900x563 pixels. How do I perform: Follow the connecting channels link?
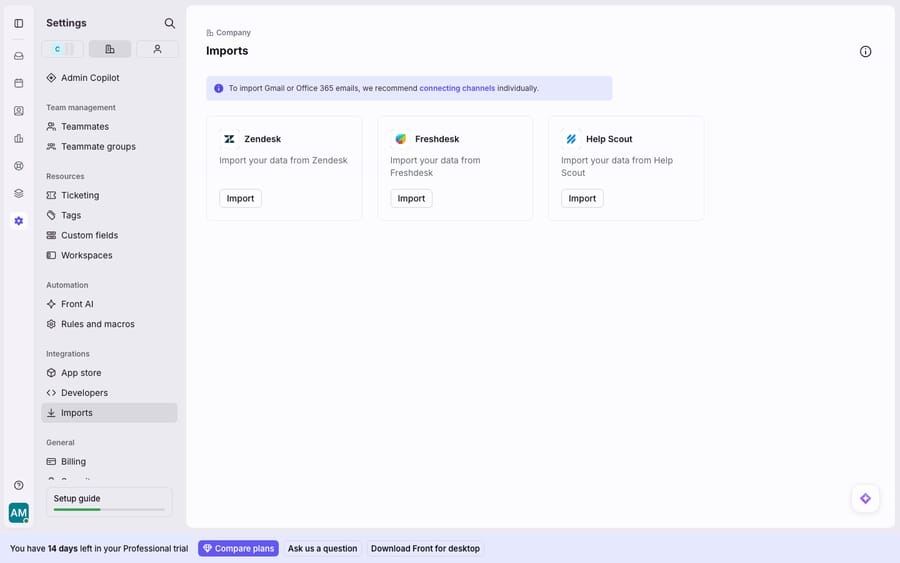point(457,88)
